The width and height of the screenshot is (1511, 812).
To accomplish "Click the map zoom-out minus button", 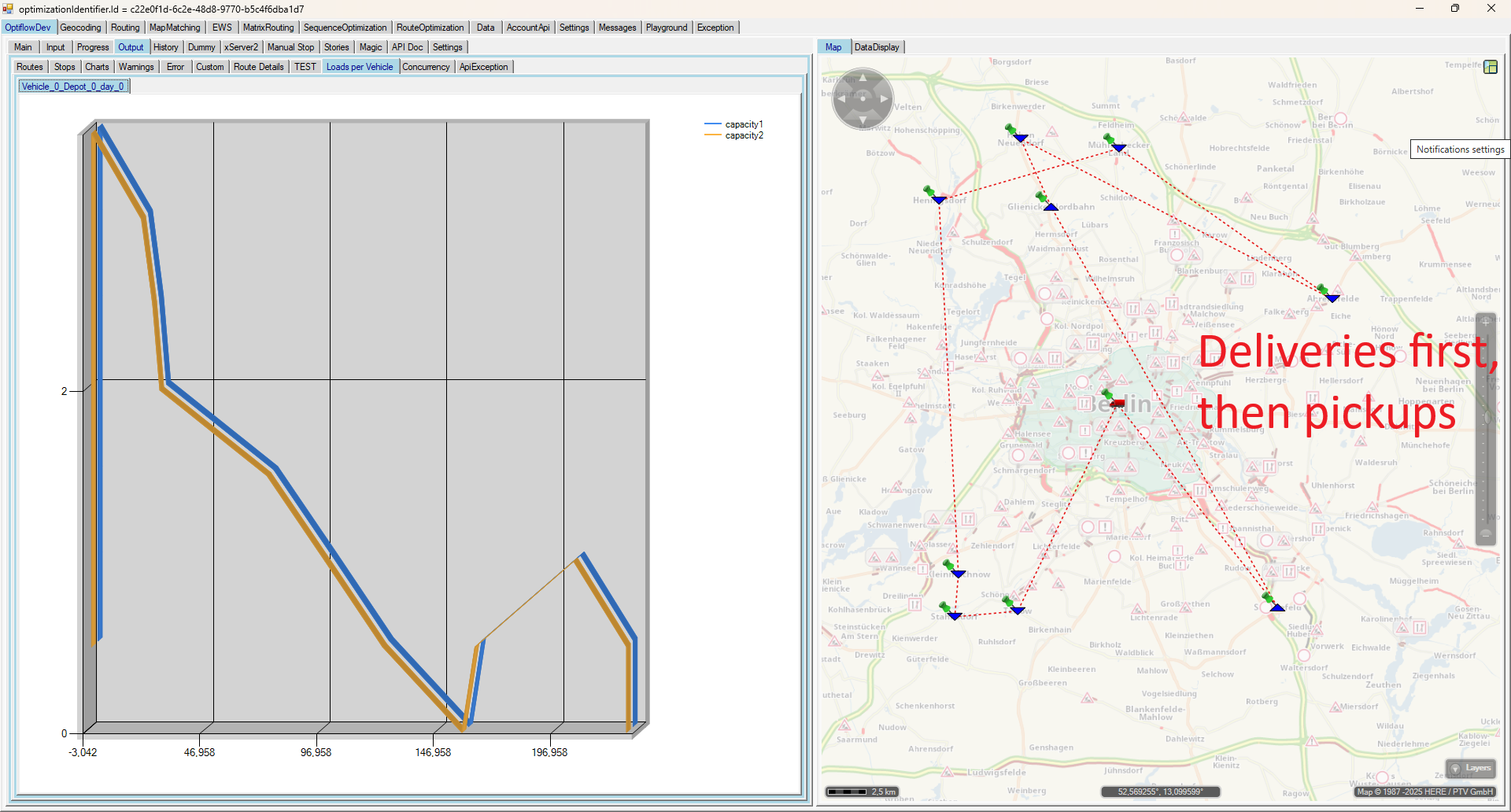I will [x=1486, y=533].
